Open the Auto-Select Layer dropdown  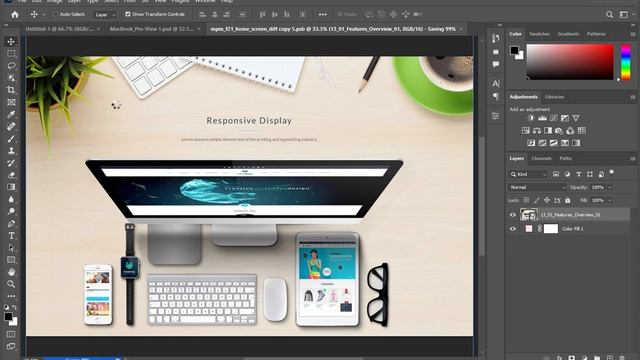pos(105,15)
